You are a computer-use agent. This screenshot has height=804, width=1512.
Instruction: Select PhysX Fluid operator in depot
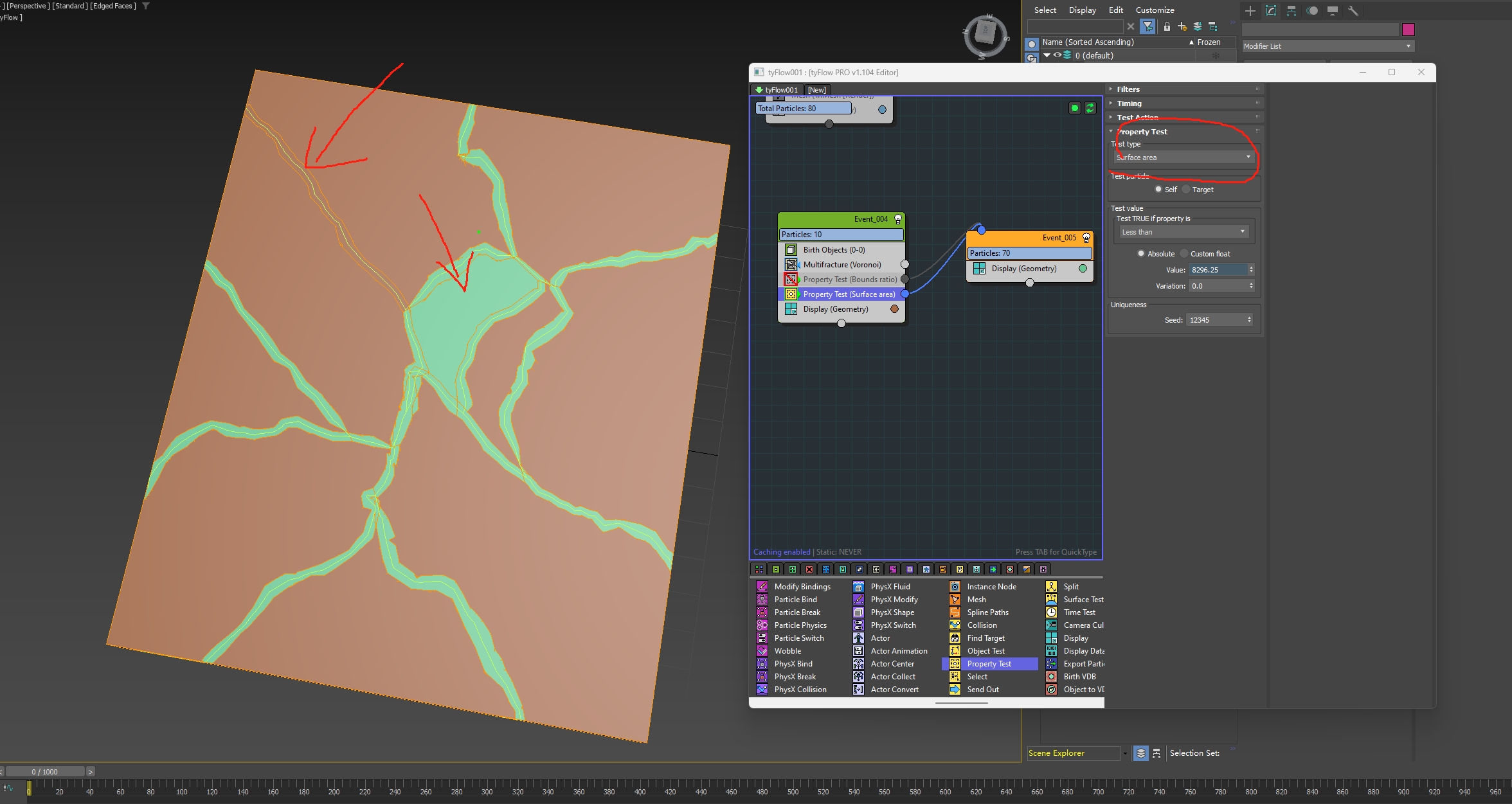click(x=890, y=587)
